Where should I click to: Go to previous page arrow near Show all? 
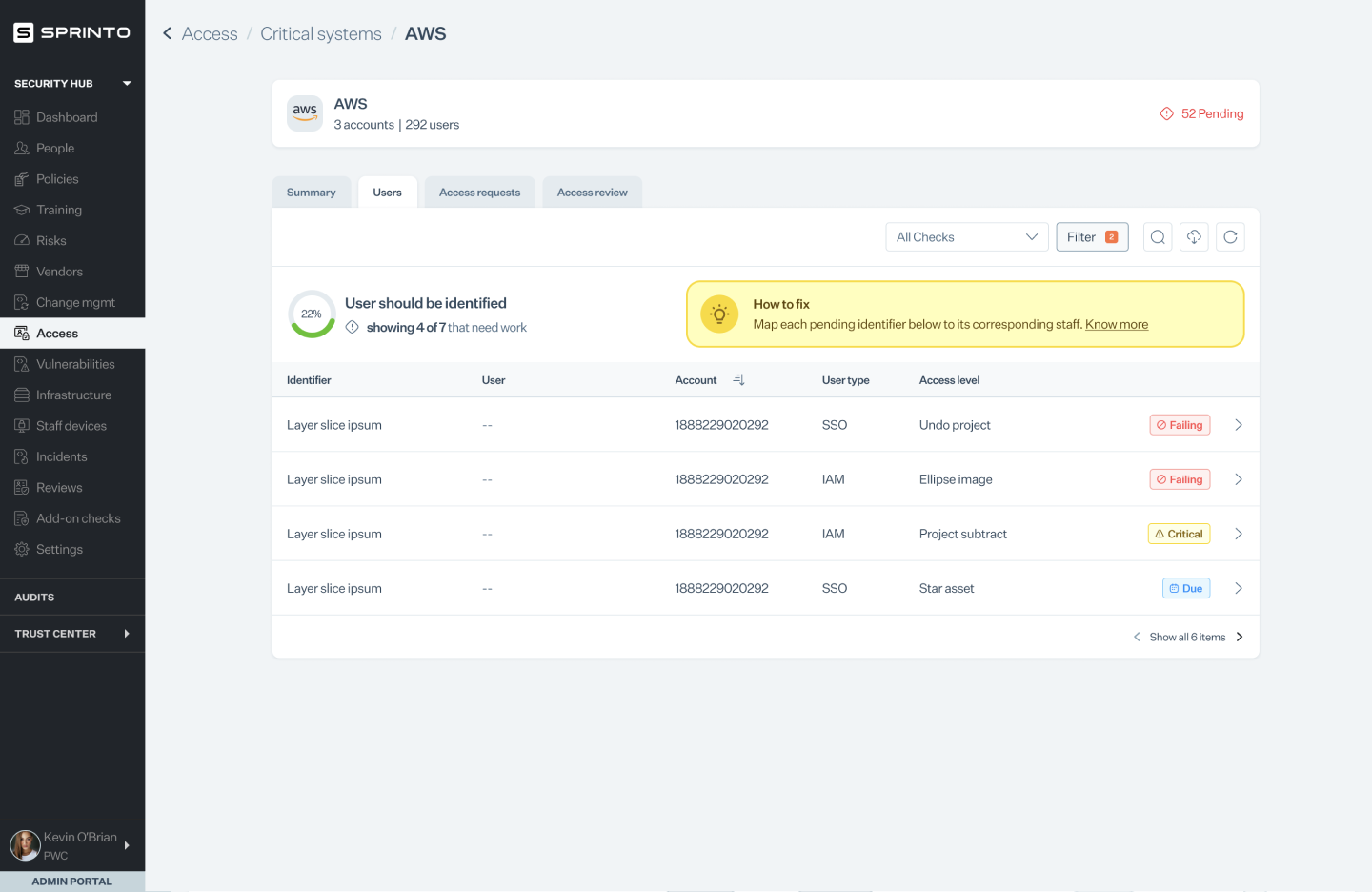point(1137,637)
